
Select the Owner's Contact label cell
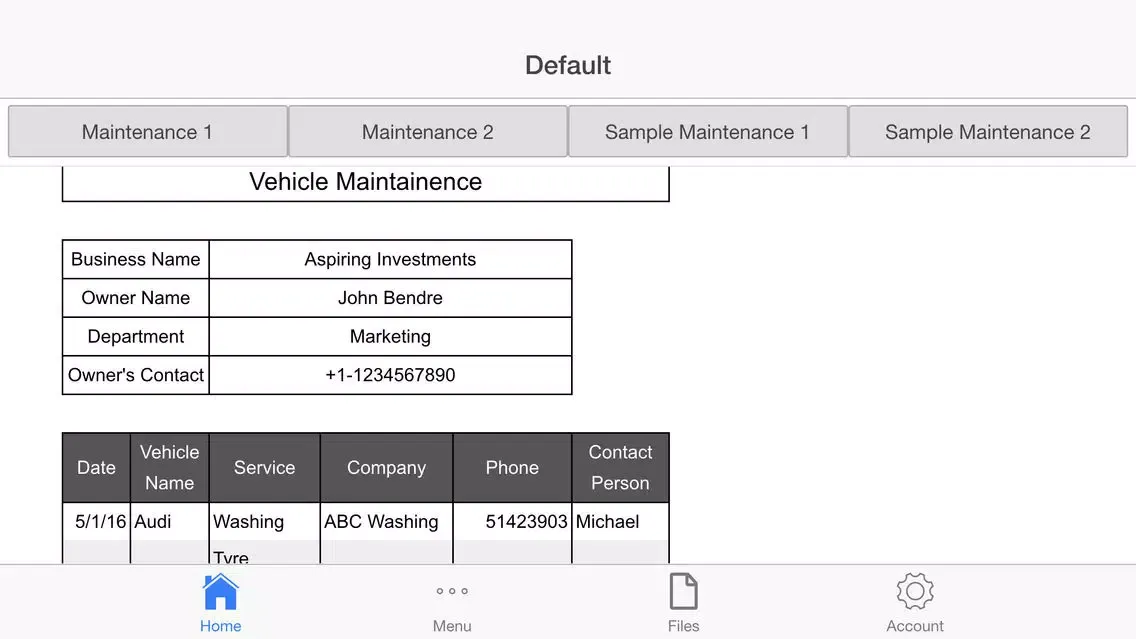tap(135, 375)
